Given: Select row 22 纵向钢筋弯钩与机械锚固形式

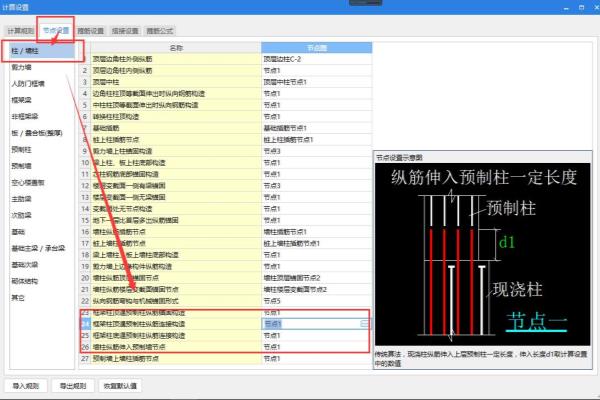Looking at the screenshot, I should (x=176, y=301).
